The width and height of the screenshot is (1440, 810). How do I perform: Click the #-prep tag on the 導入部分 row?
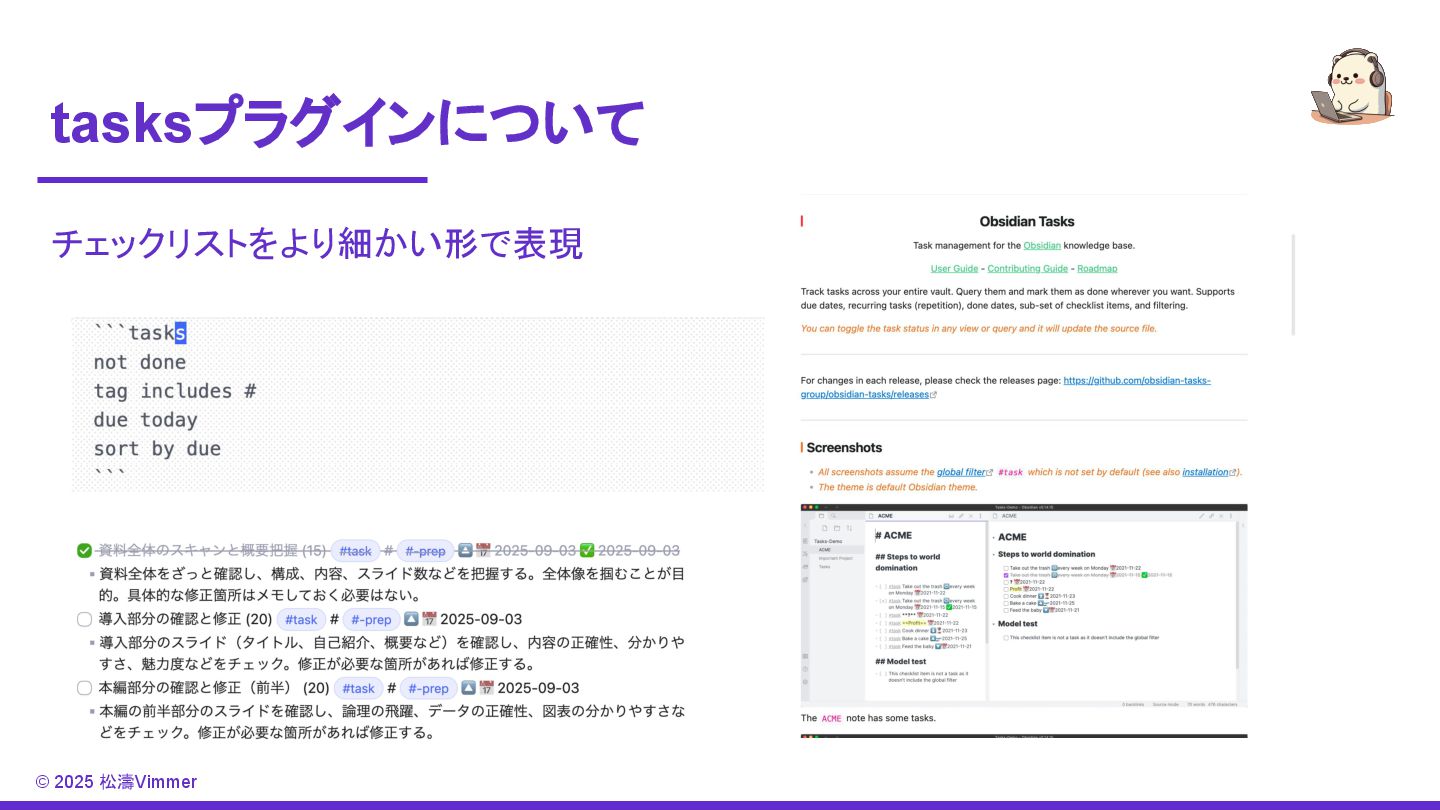(371, 619)
